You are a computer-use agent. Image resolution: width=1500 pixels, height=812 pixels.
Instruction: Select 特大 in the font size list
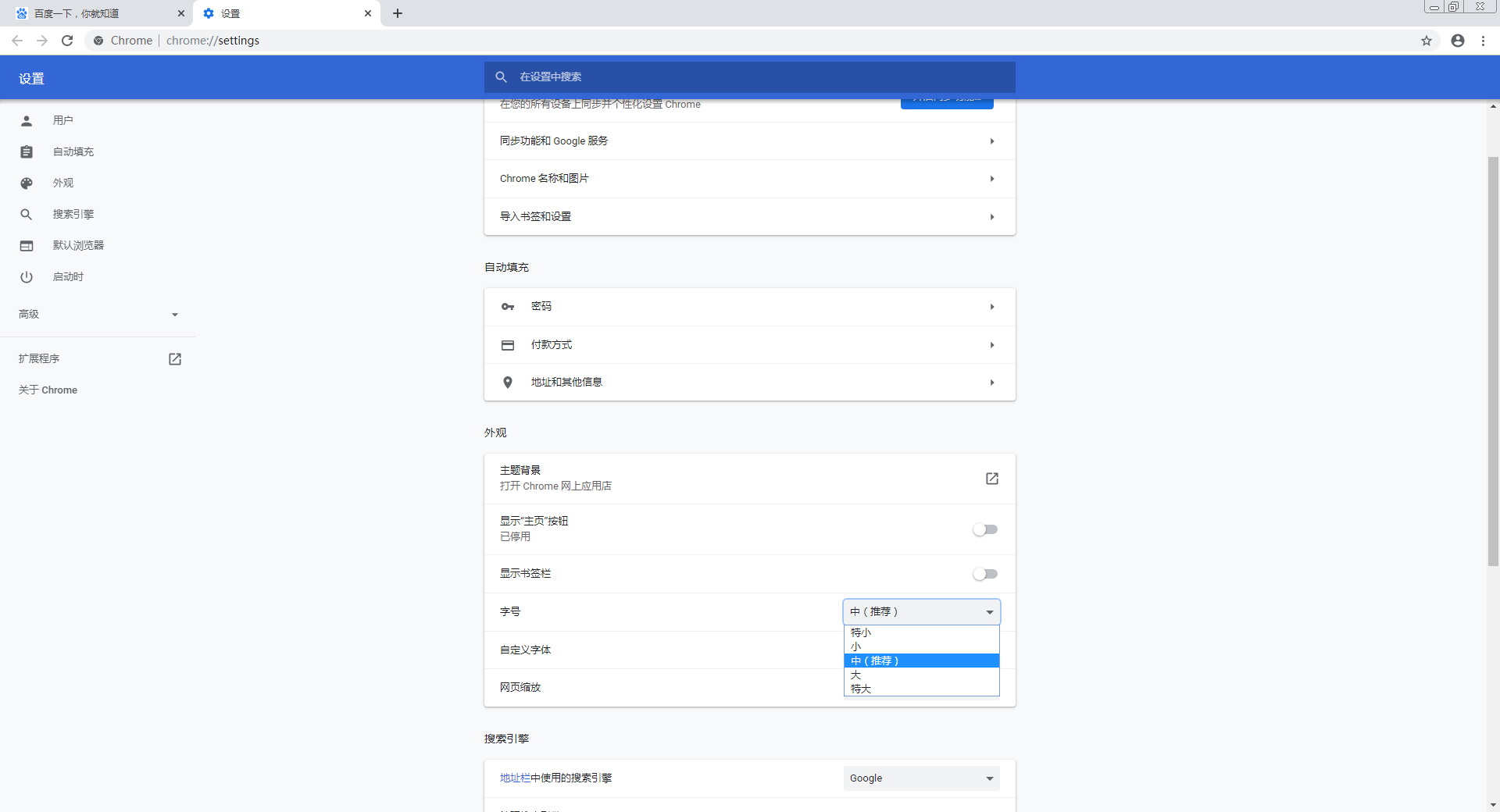[862, 689]
